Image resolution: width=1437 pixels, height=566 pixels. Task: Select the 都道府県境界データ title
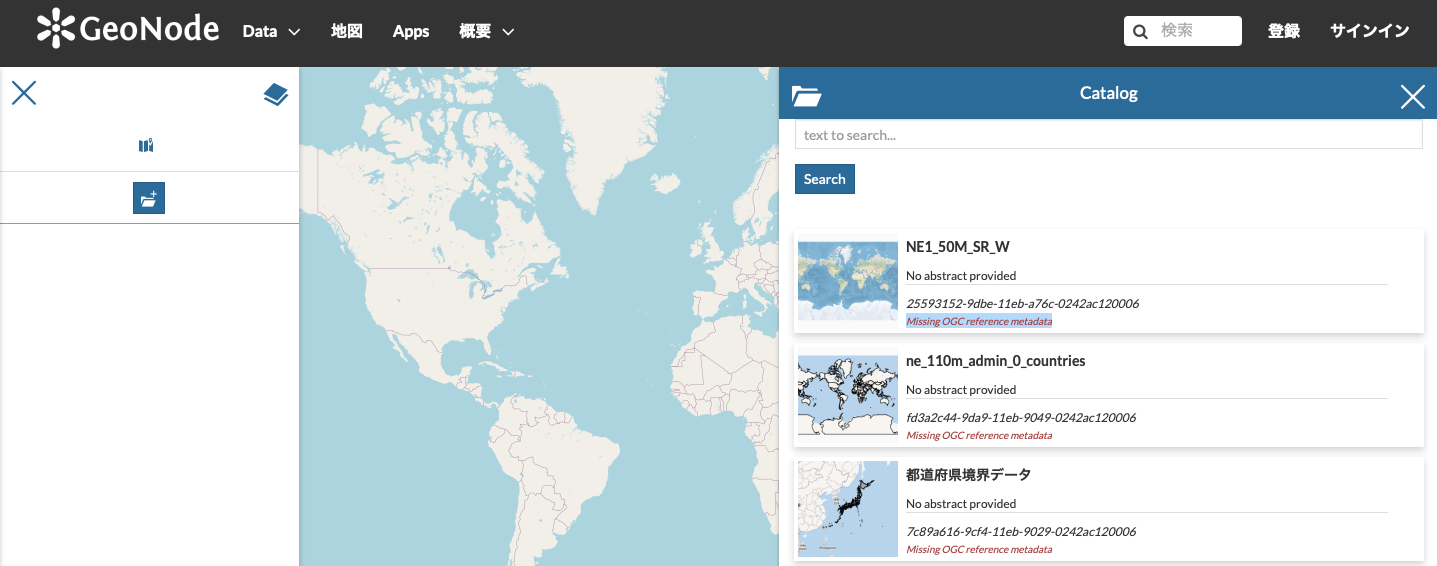[x=968, y=475]
